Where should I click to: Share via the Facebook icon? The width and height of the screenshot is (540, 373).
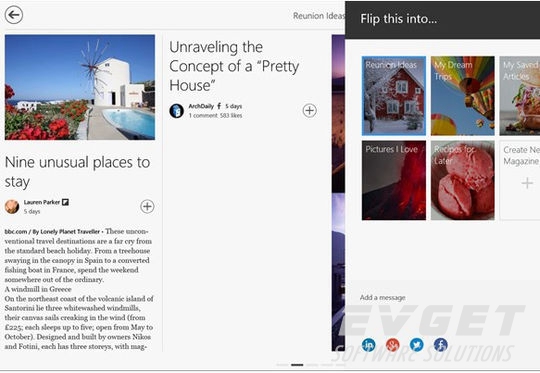pyautogui.click(x=440, y=344)
